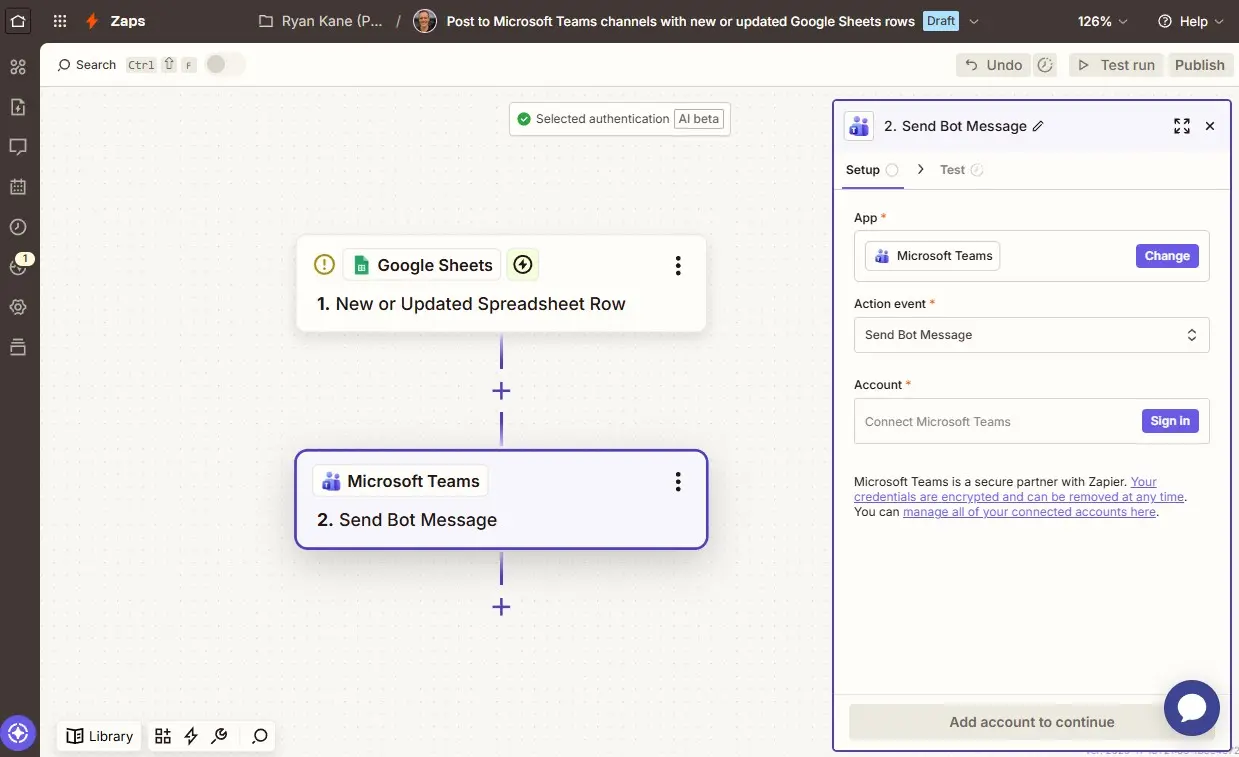Click the warning icon on the Google Sheets step
Image resolution: width=1239 pixels, height=757 pixels.
click(324, 265)
